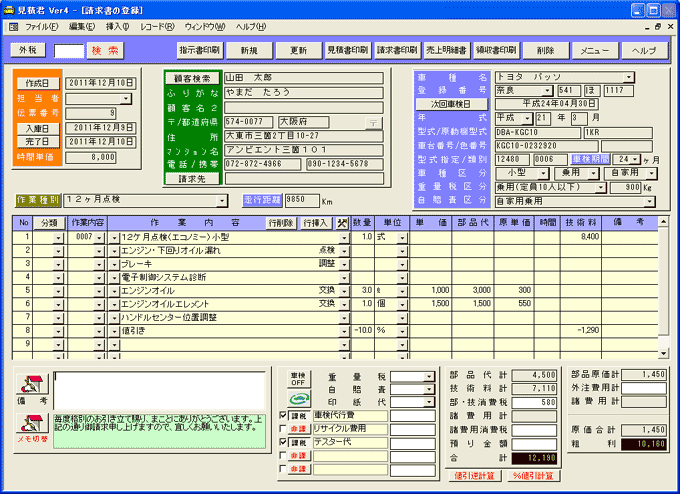Click the memo switch icon above メモ切替
This screenshot has height=494, width=680.
tap(32, 423)
